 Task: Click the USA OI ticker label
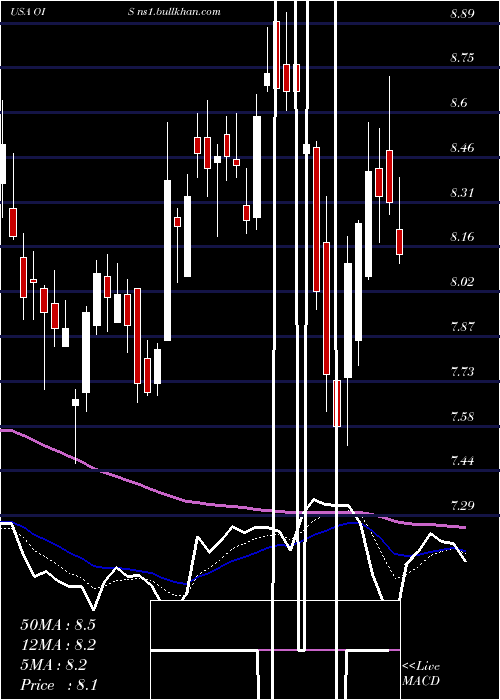point(27,12)
